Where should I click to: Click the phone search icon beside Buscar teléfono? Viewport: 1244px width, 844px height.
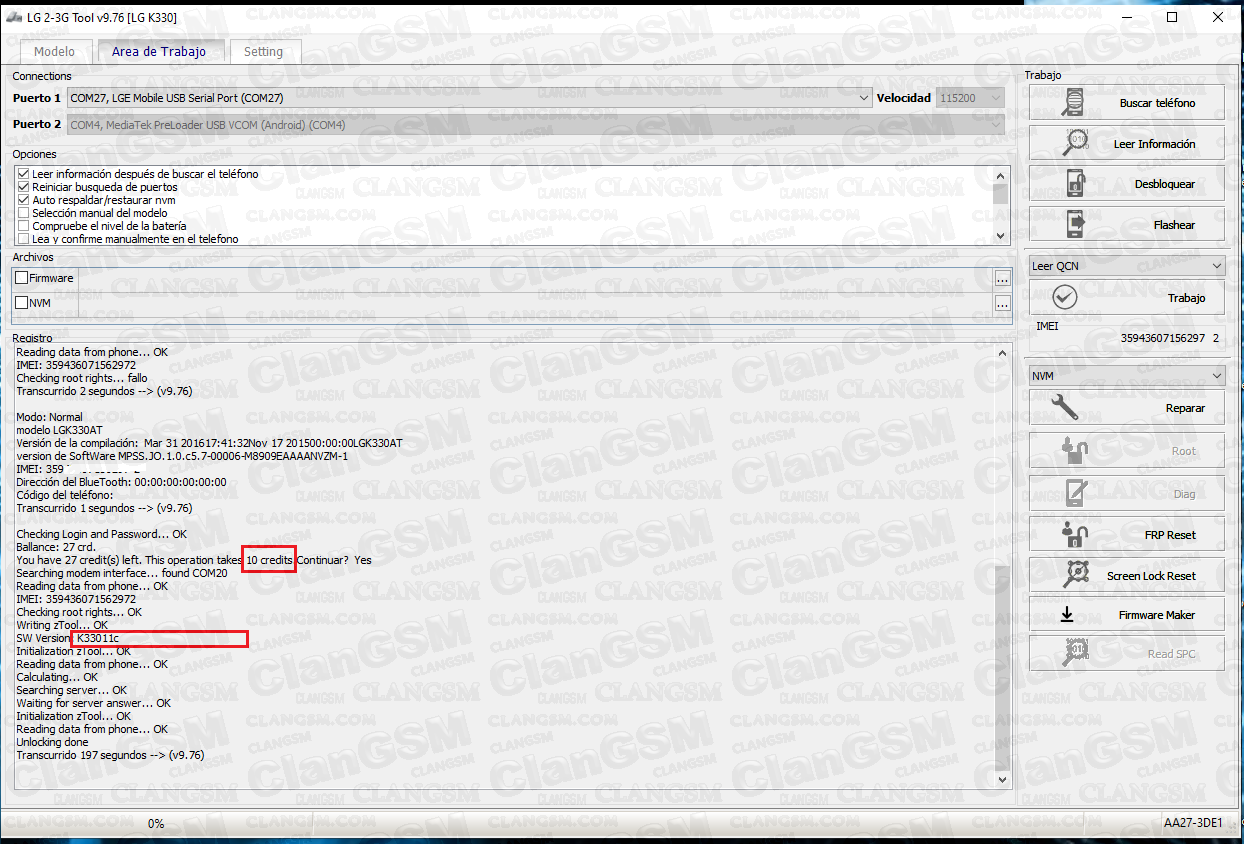1074,103
